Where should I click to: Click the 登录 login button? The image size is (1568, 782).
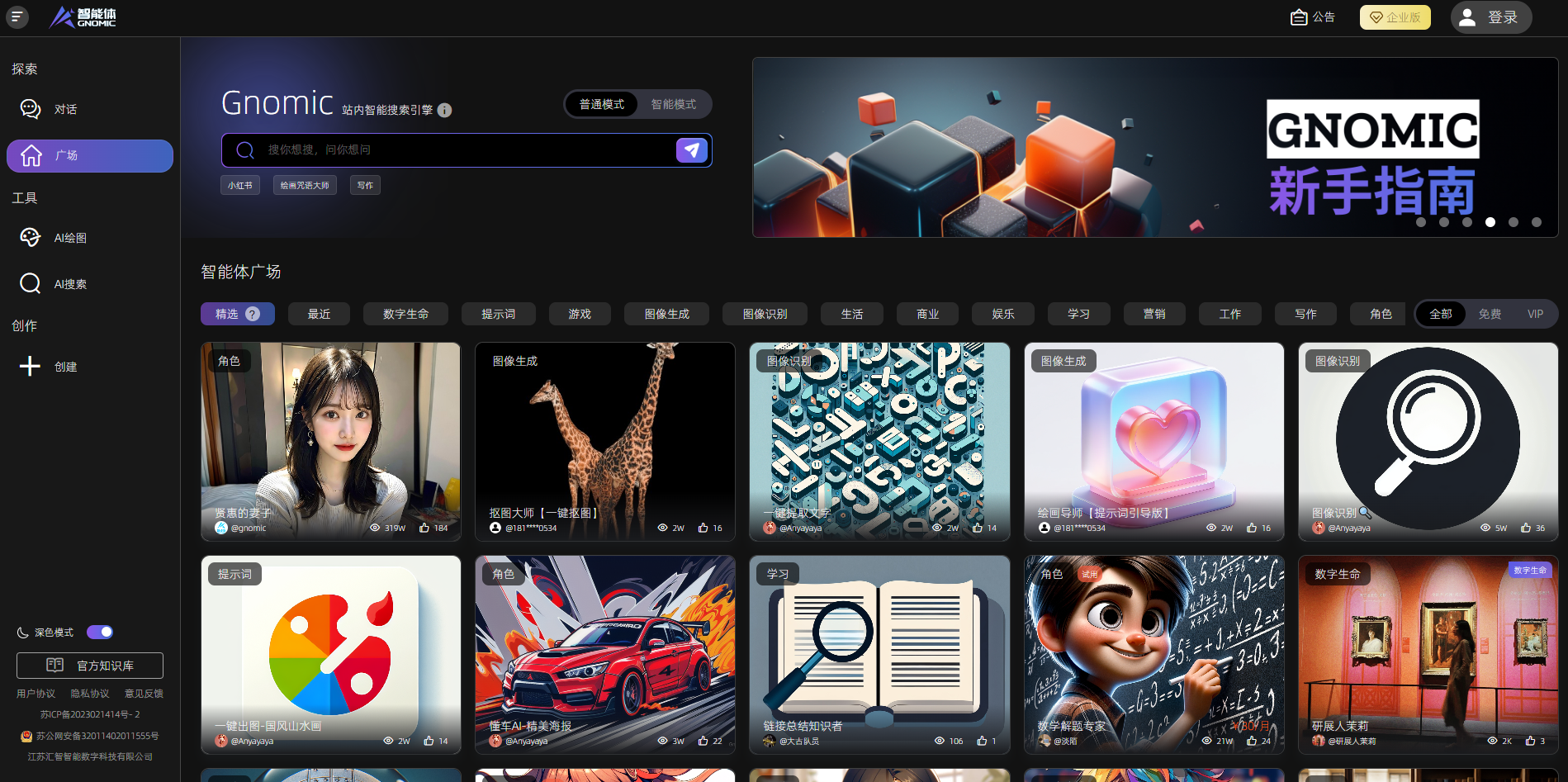[x=1490, y=17]
